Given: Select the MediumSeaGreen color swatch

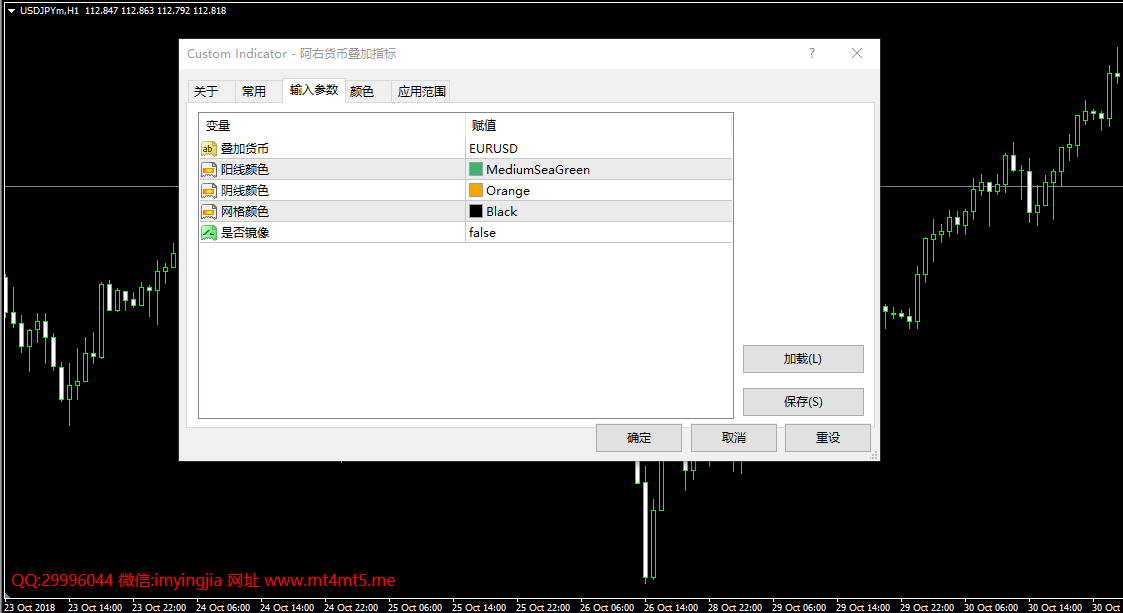Looking at the screenshot, I should 476,170.
